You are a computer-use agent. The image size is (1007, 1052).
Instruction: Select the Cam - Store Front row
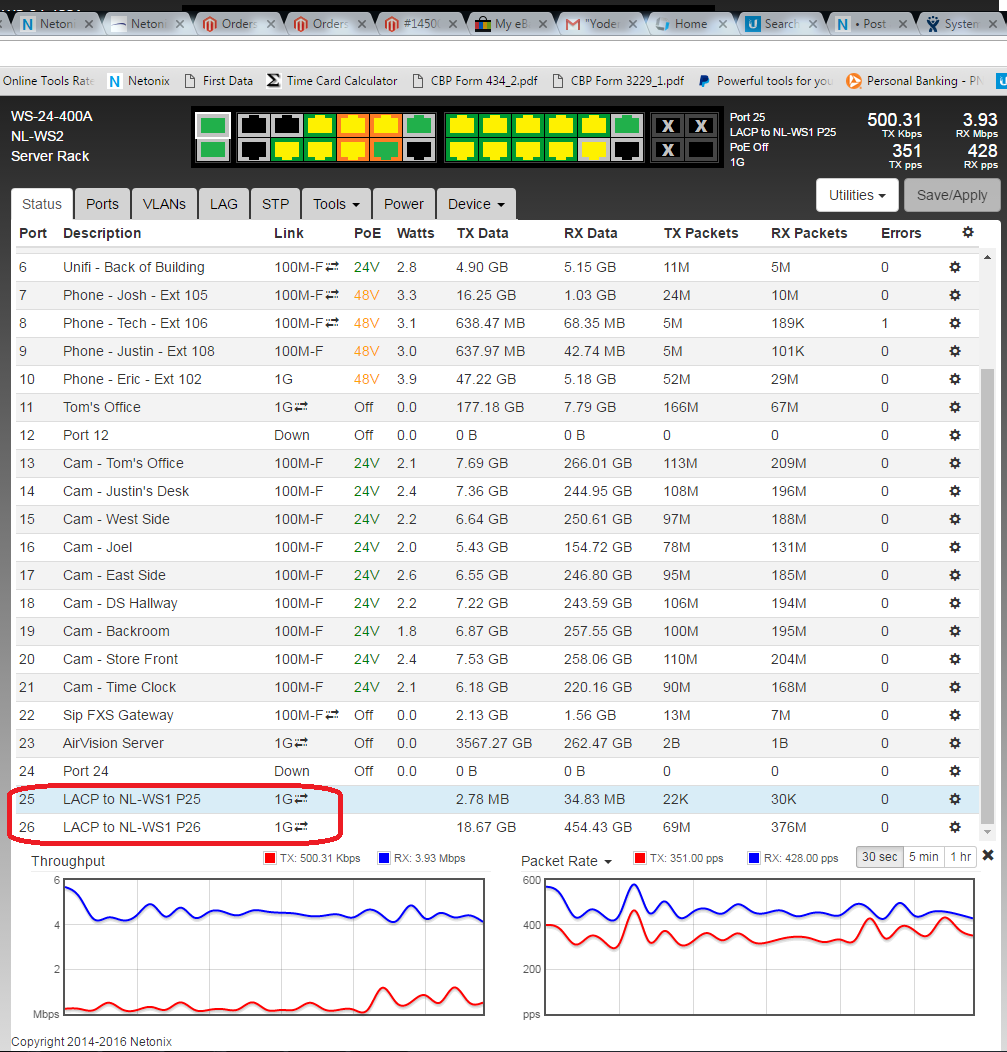[x=120, y=659]
